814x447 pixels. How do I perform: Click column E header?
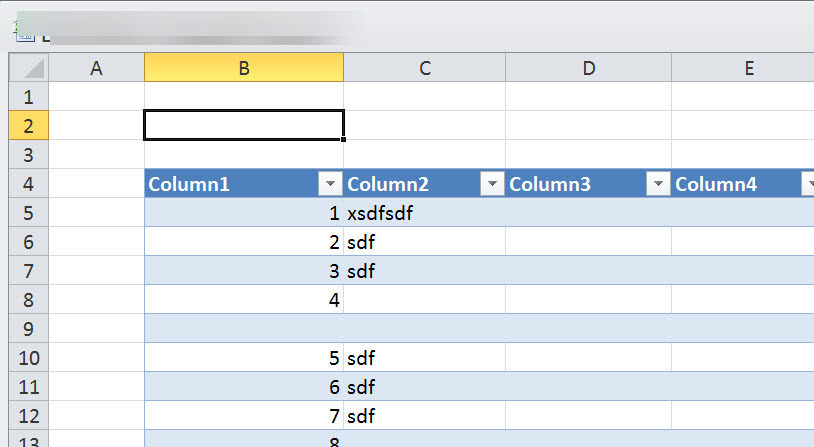tap(748, 68)
